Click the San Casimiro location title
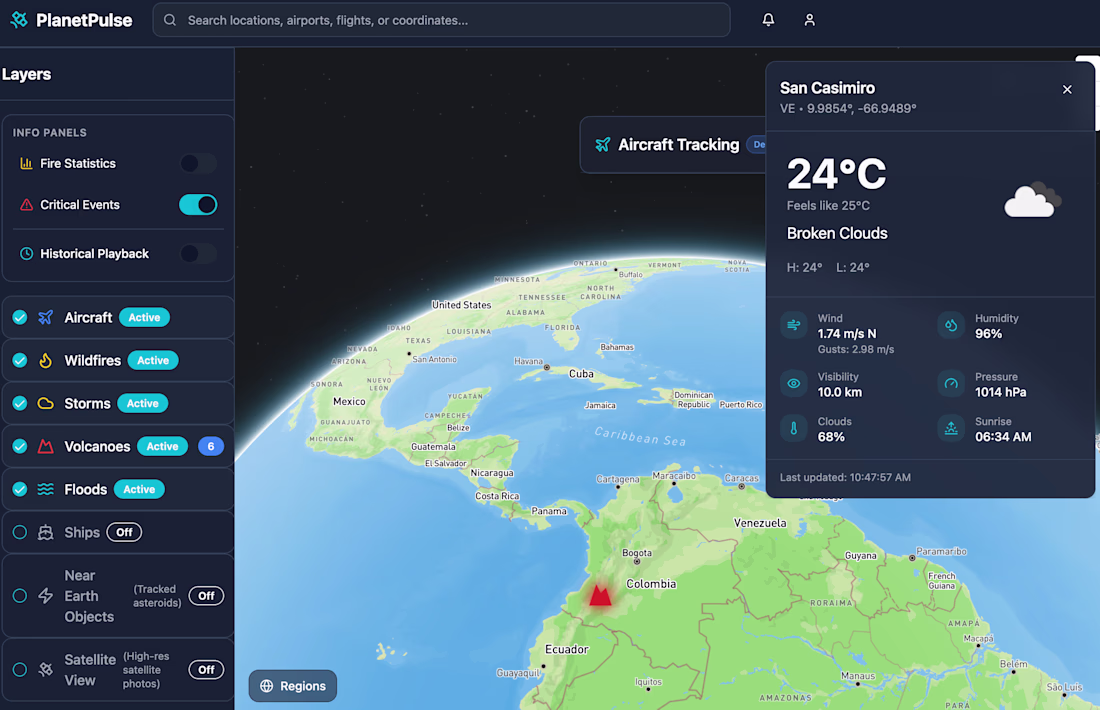Viewport: 1100px width, 710px height. pos(827,88)
